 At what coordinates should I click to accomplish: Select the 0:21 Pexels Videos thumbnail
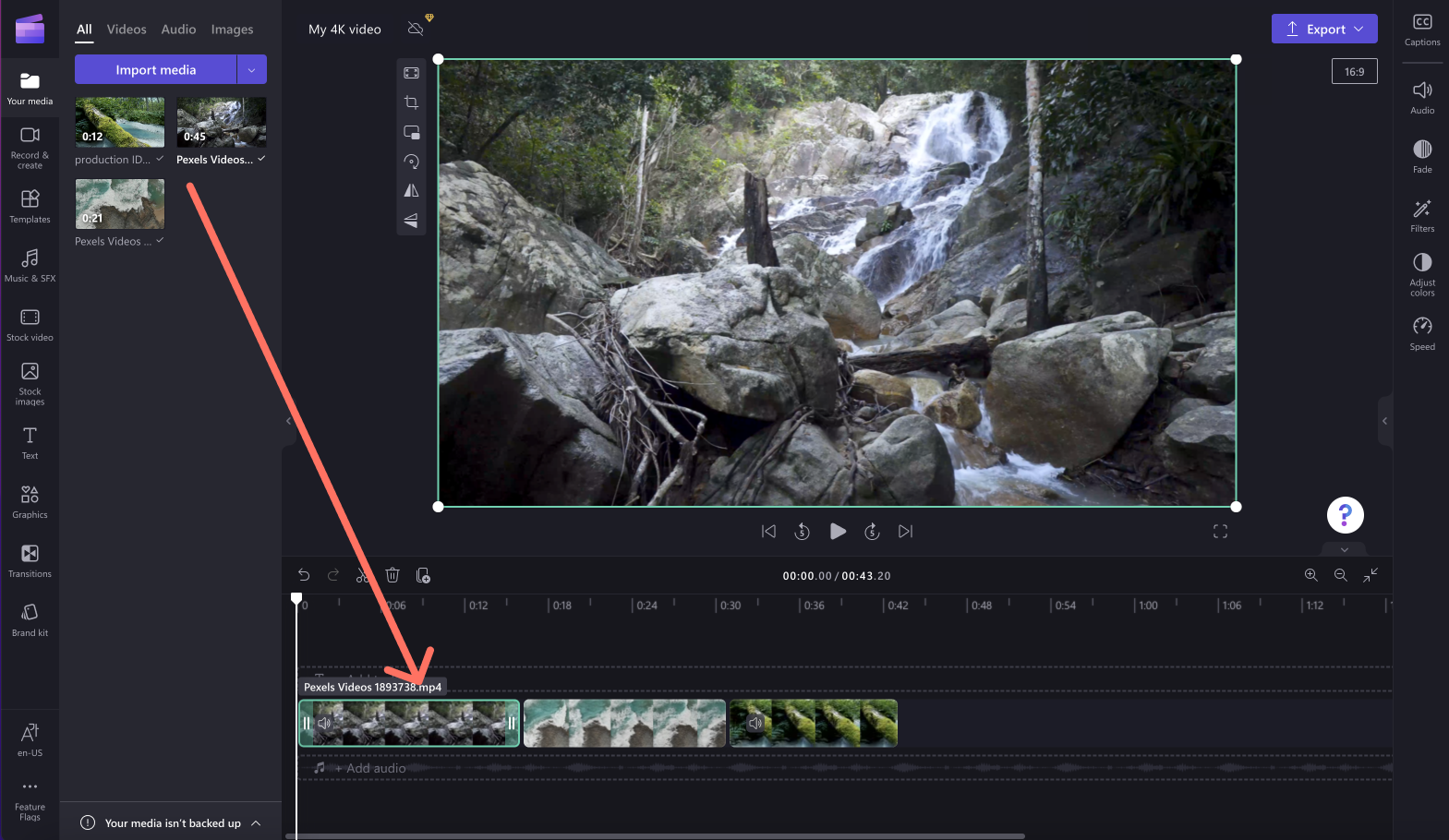(120, 204)
